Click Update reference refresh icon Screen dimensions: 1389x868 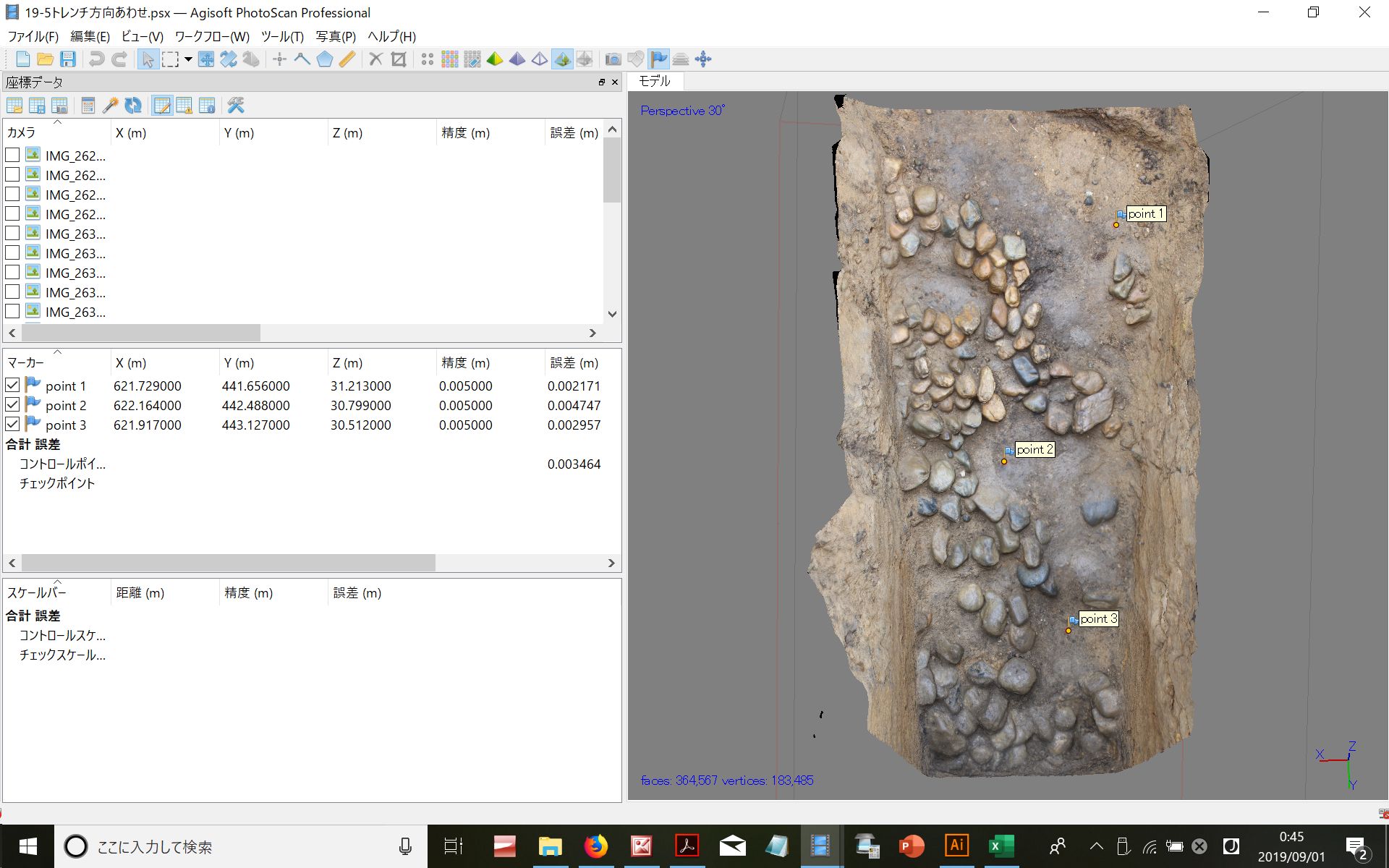133,106
